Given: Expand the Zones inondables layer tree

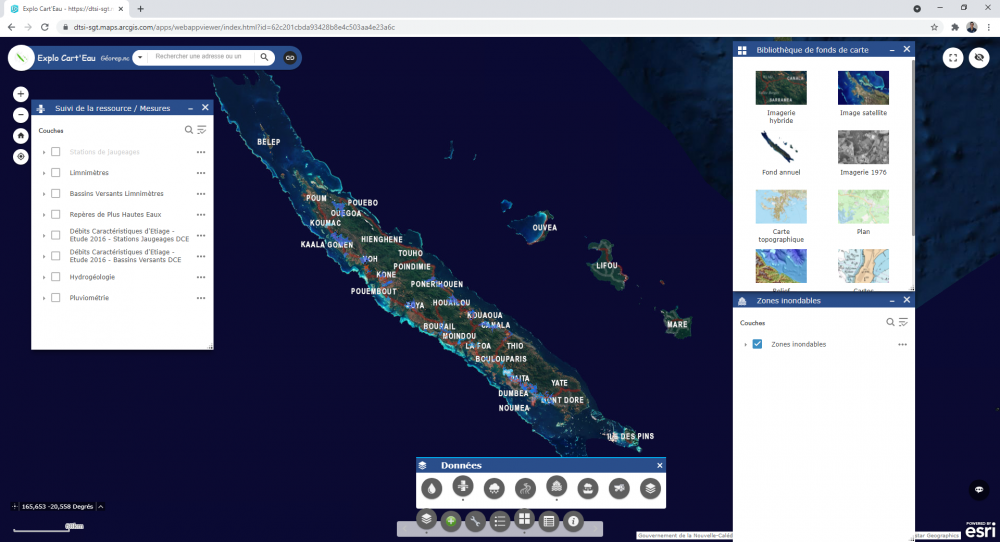Looking at the screenshot, I should [x=746, y=345].
